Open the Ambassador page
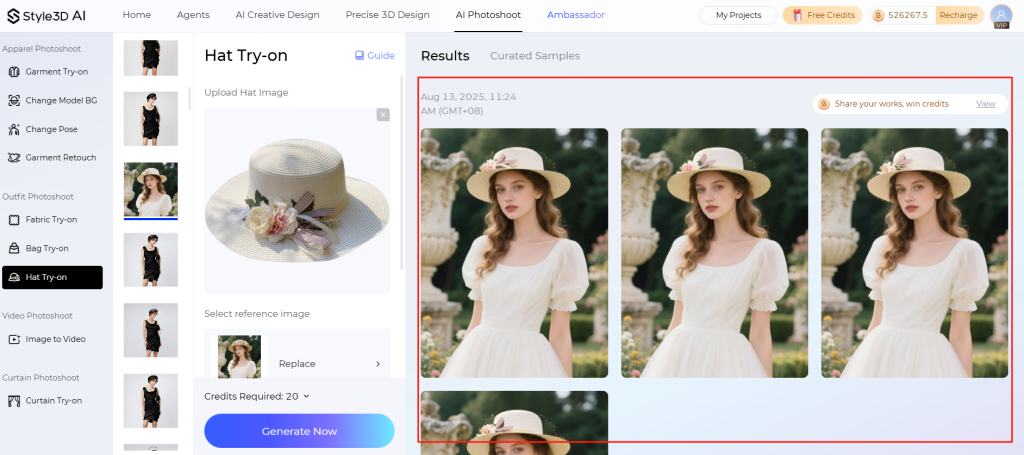 point(575,15)
